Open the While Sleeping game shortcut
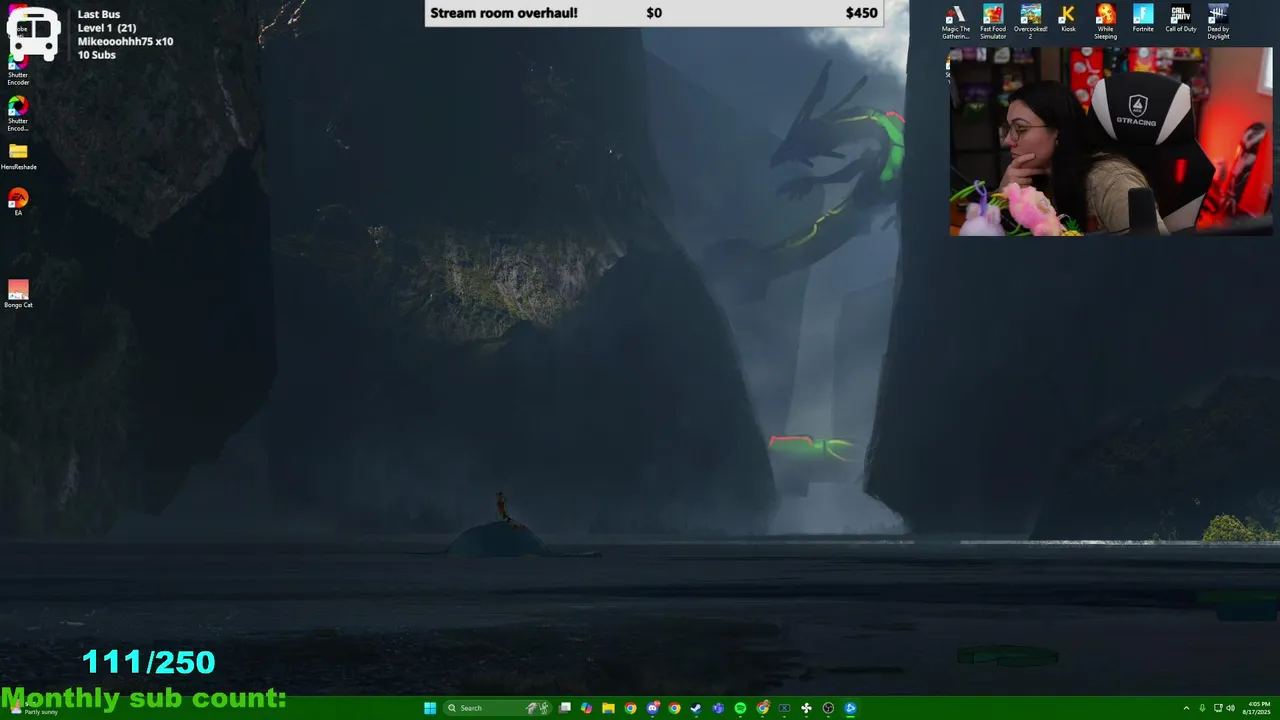1280x720 pixels. (1105, 21)
